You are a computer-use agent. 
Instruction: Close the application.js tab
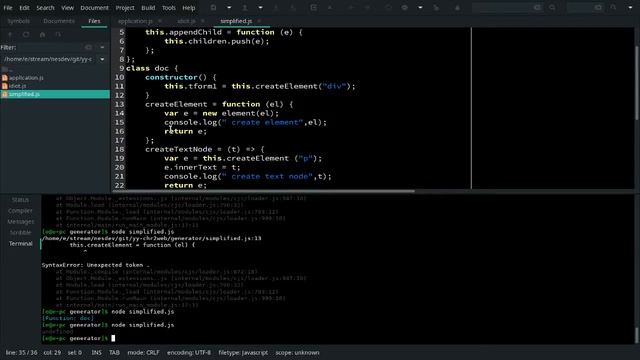click(x=160, y=21)
